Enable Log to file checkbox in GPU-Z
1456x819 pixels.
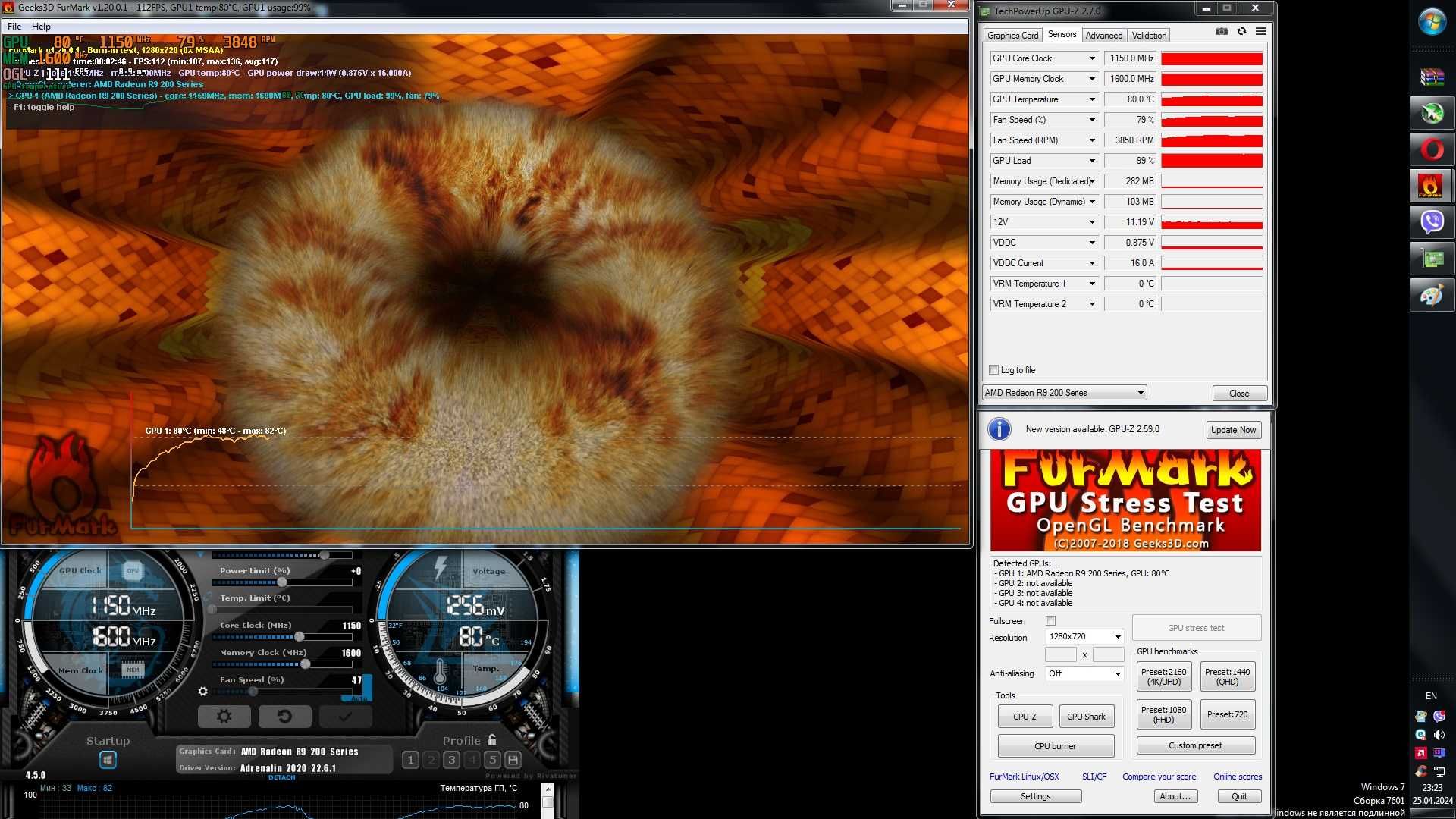pos(994,370)
